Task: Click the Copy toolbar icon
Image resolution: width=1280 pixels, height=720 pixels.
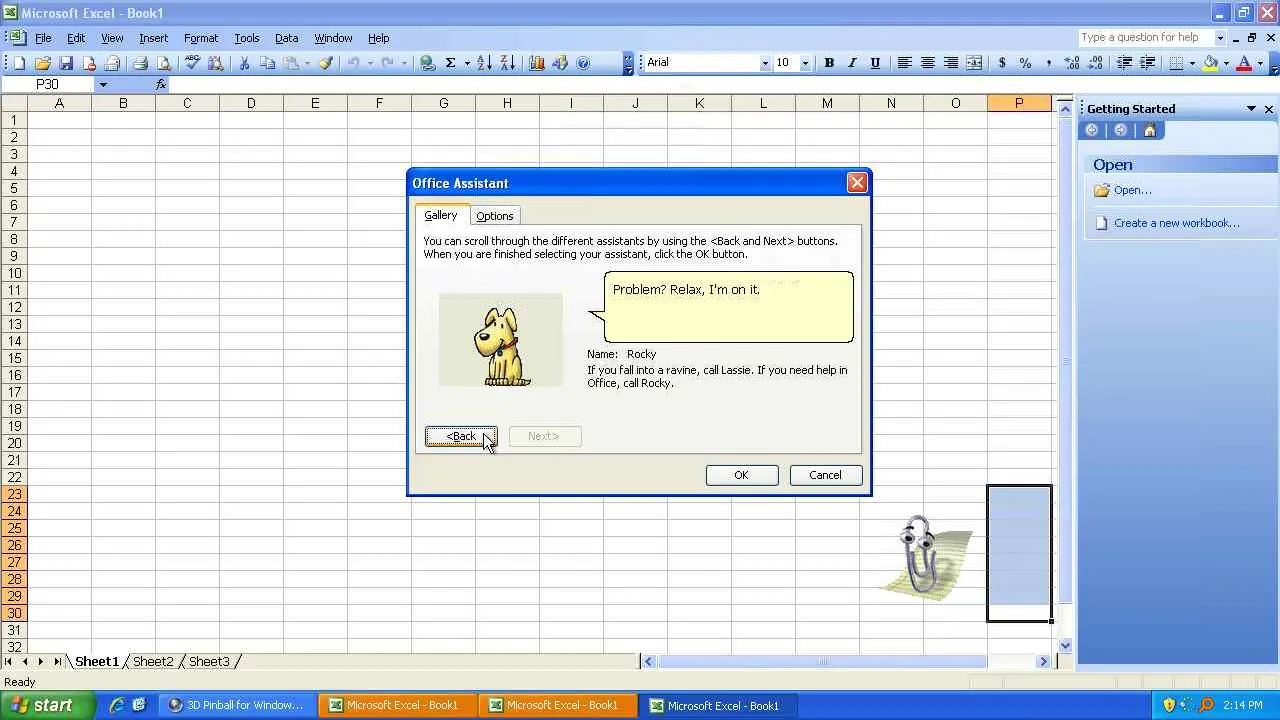Action: (267, 63)
